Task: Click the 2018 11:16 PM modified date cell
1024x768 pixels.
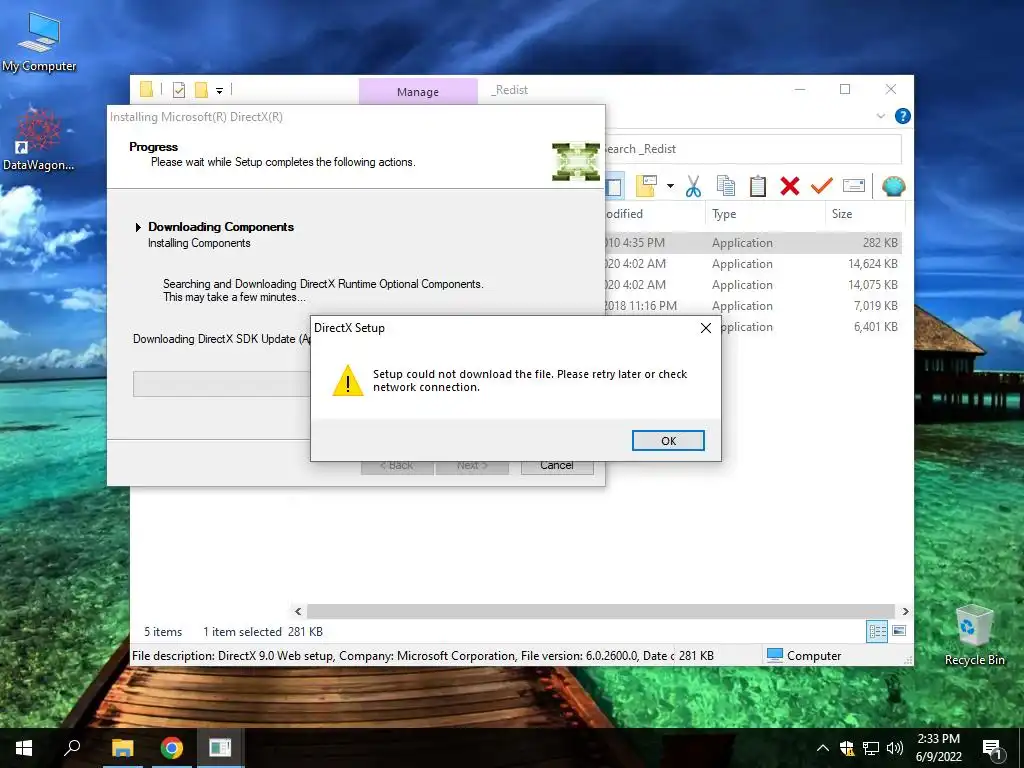Action: 641,306
